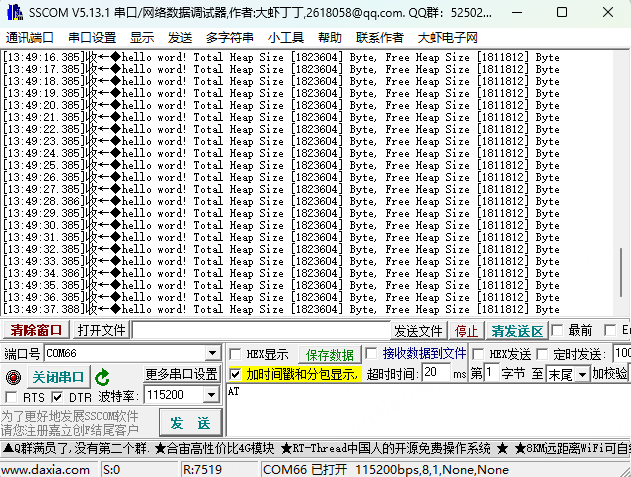Click the 关闭串口 button
The height and width of the screenshot is (477, 631).
(58, 377)
